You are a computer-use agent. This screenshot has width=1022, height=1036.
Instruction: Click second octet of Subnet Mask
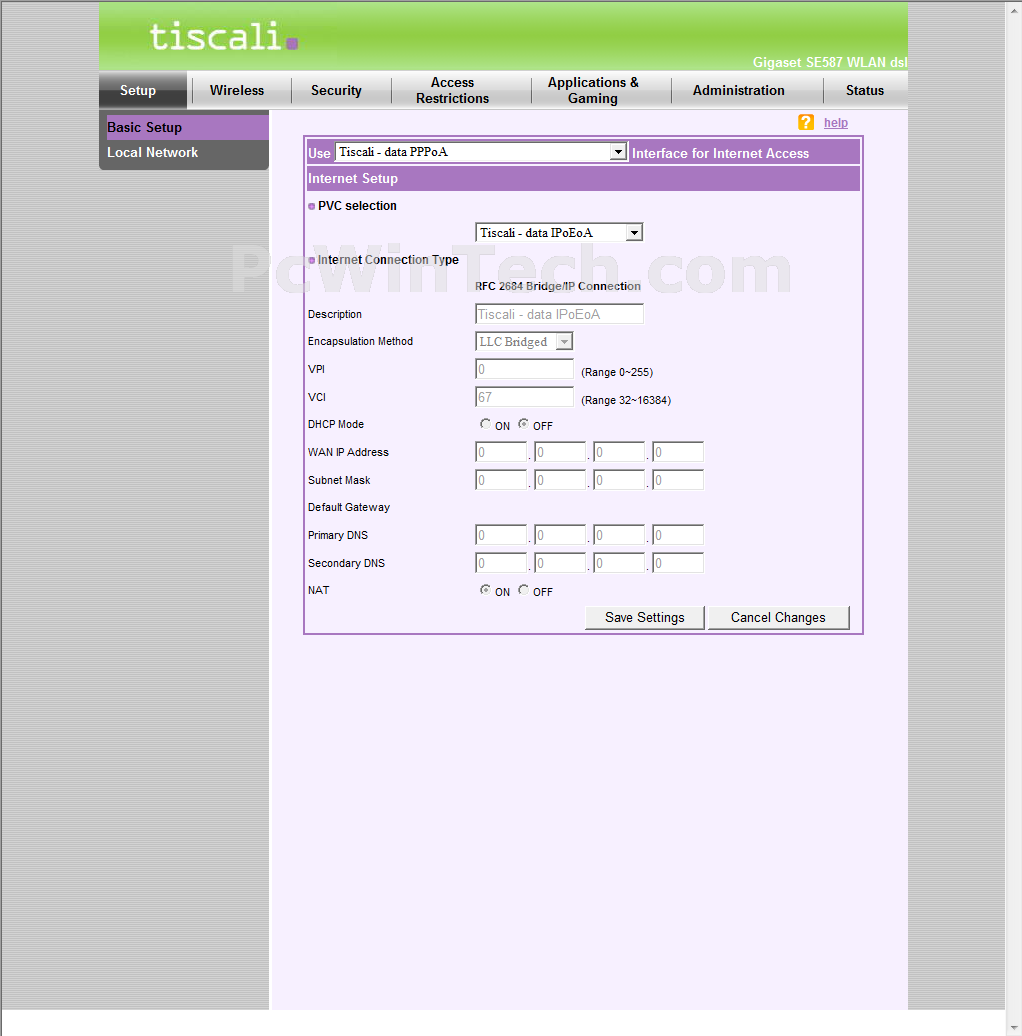coord(560,480)
